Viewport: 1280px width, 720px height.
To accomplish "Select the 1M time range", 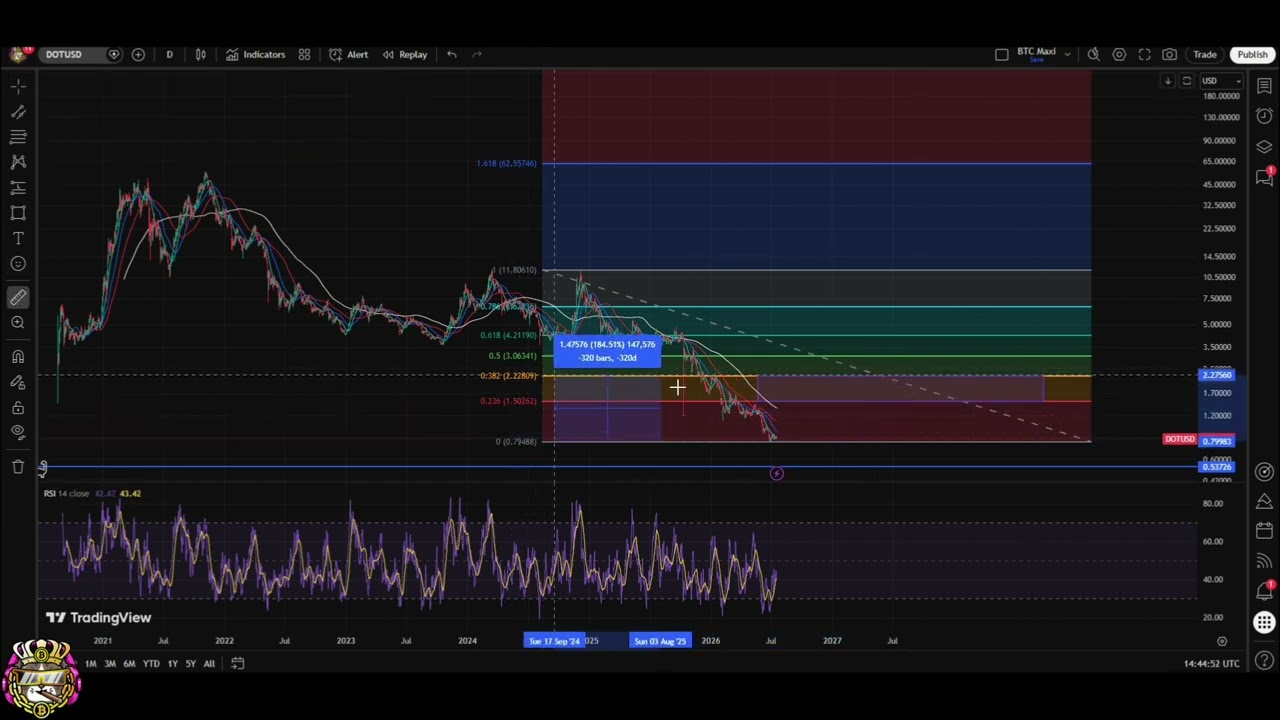I will 90,663.
